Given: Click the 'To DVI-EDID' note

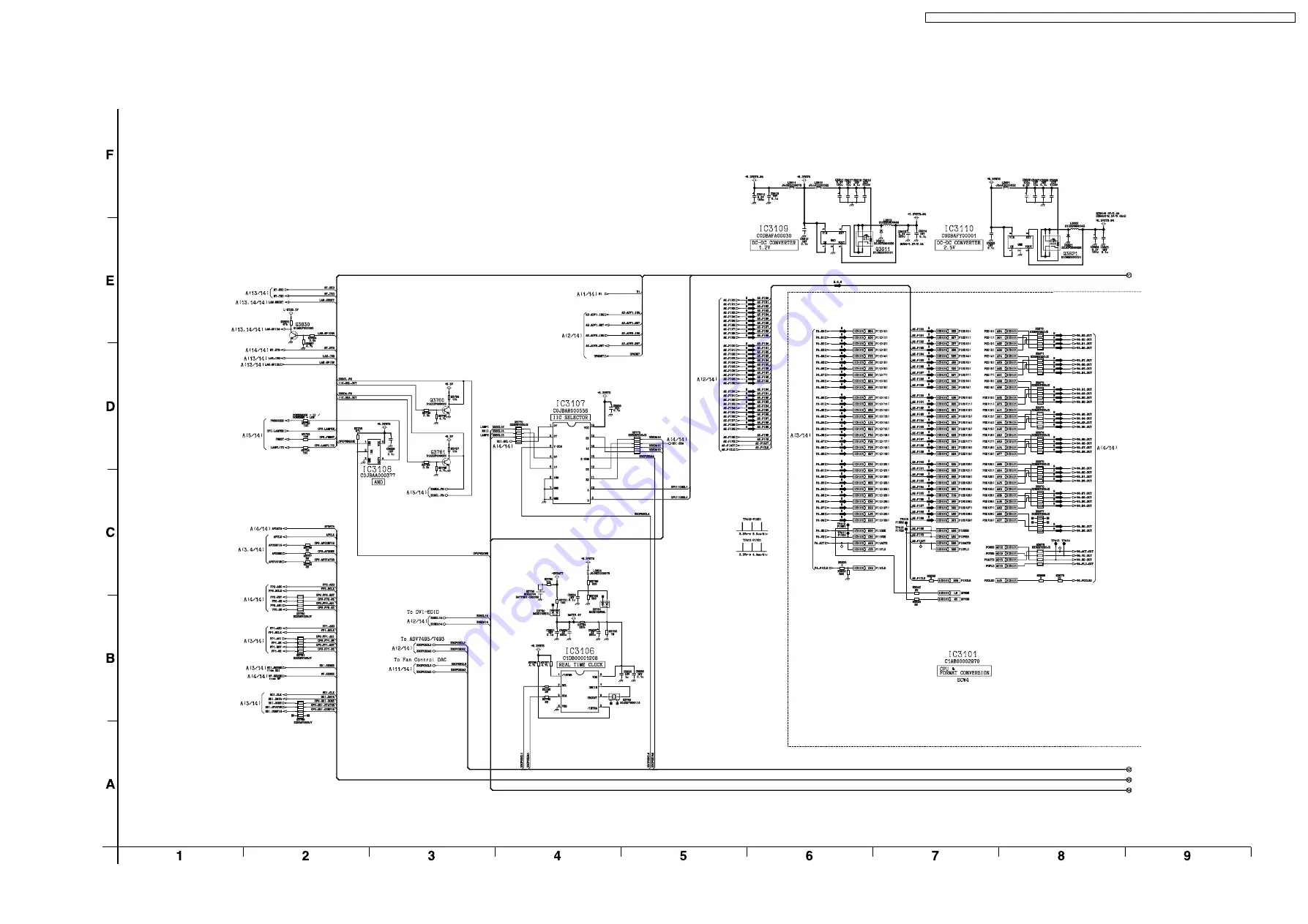Looking at the screenshot, I should point(422,612).
